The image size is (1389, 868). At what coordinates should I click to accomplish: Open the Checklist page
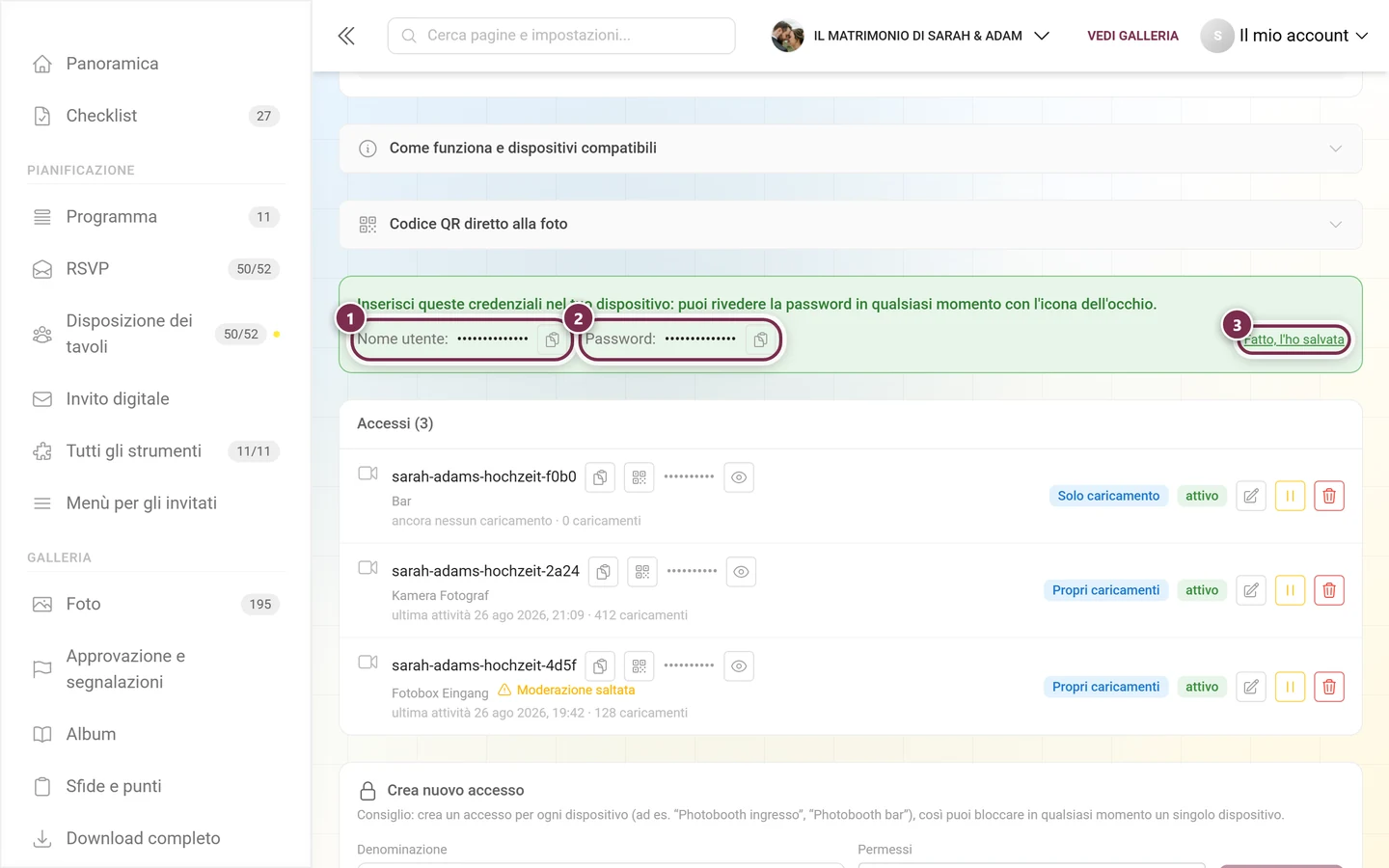[155, 116]
